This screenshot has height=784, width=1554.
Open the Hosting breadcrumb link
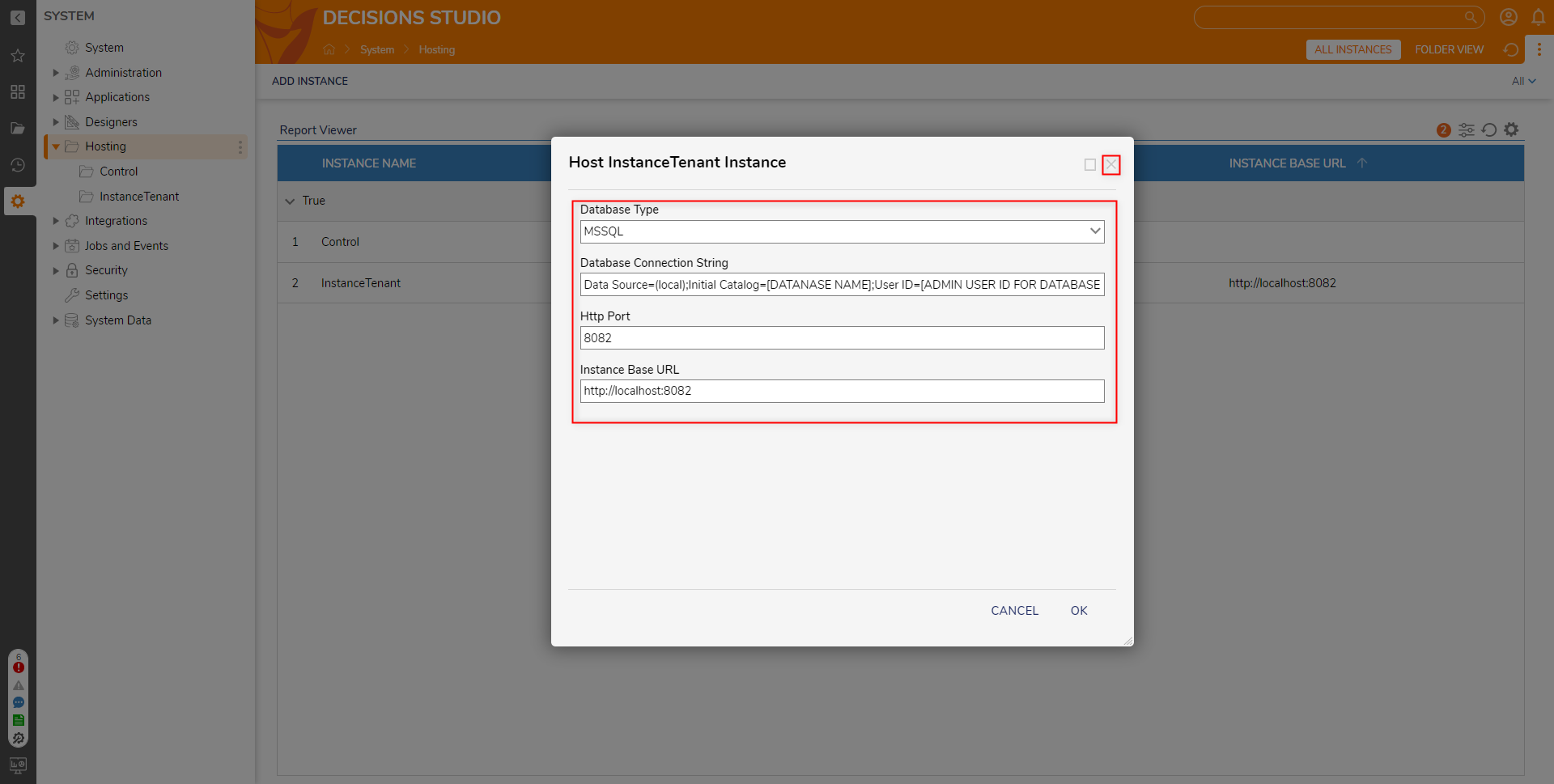coord(437,49)
